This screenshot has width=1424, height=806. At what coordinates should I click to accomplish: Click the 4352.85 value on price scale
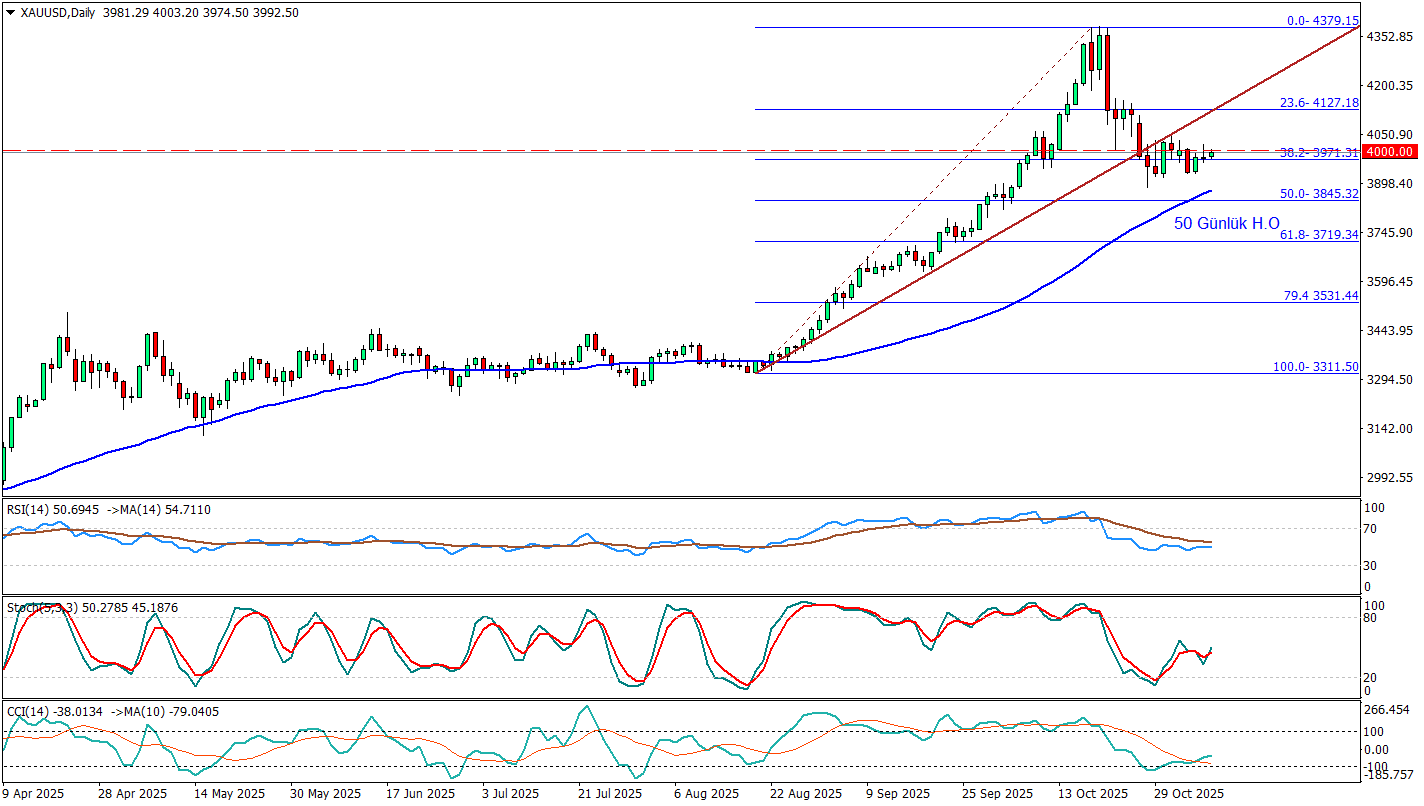[1391, 37]
